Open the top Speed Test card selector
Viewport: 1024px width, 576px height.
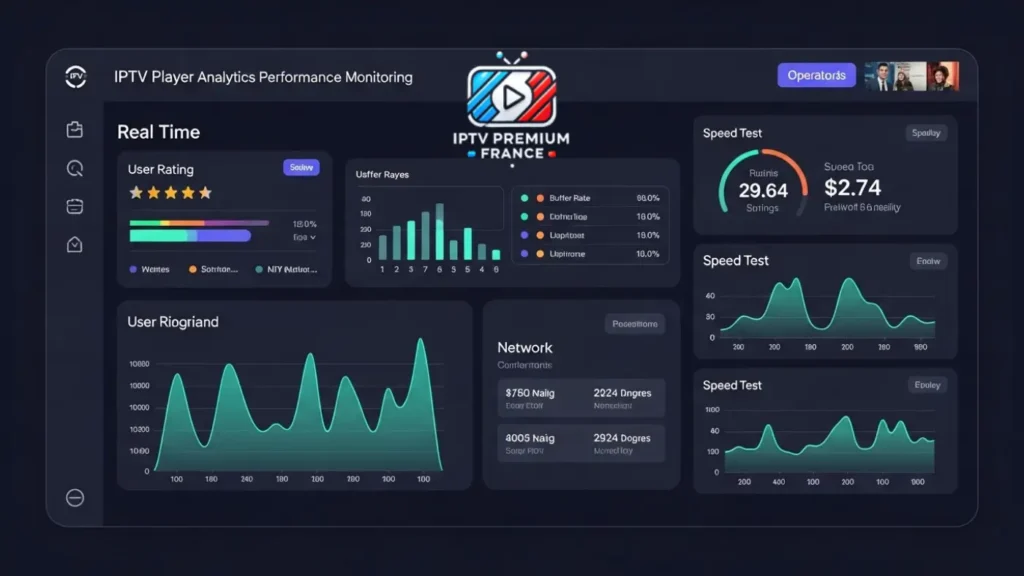pos(925,133)
